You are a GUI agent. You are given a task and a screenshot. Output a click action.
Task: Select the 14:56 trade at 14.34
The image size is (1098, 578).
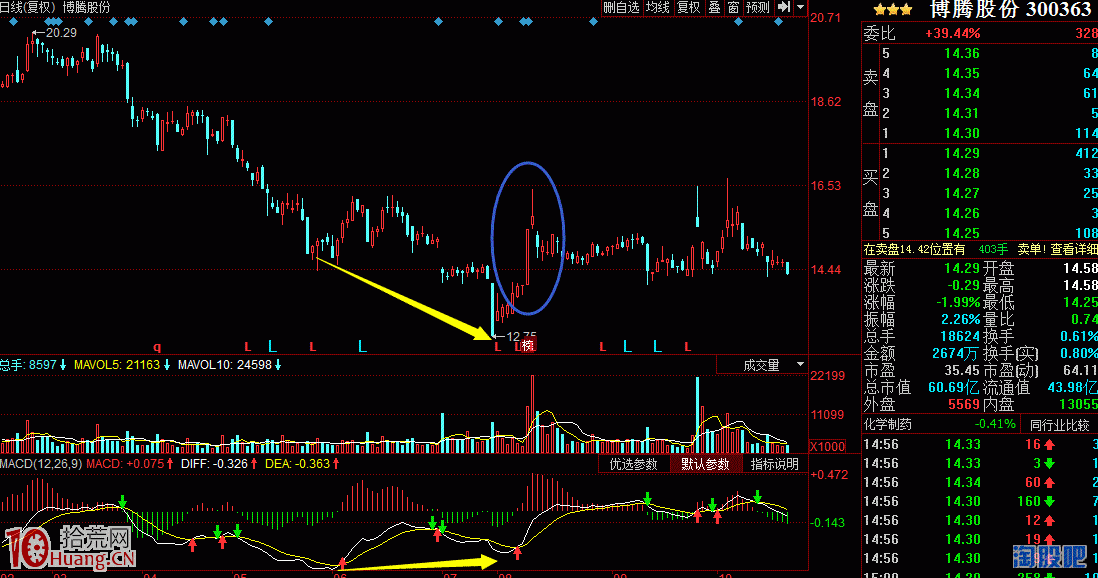point(980,483)
